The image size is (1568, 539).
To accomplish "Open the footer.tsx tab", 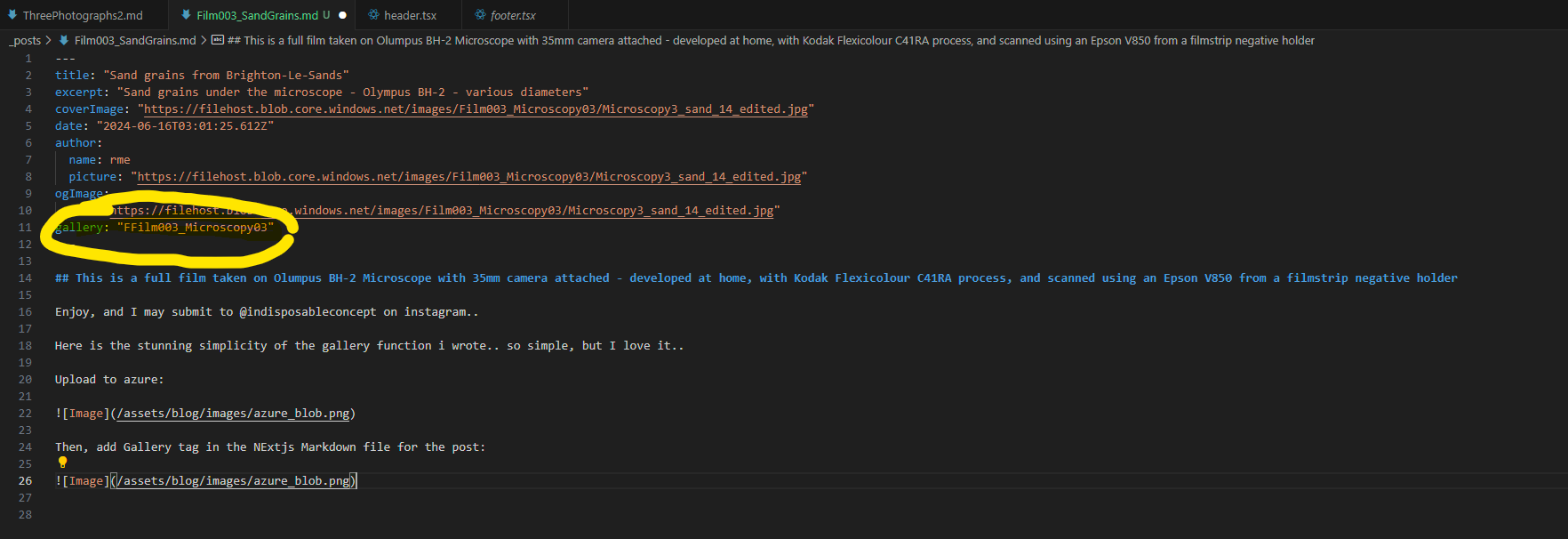I will [513, 15].
